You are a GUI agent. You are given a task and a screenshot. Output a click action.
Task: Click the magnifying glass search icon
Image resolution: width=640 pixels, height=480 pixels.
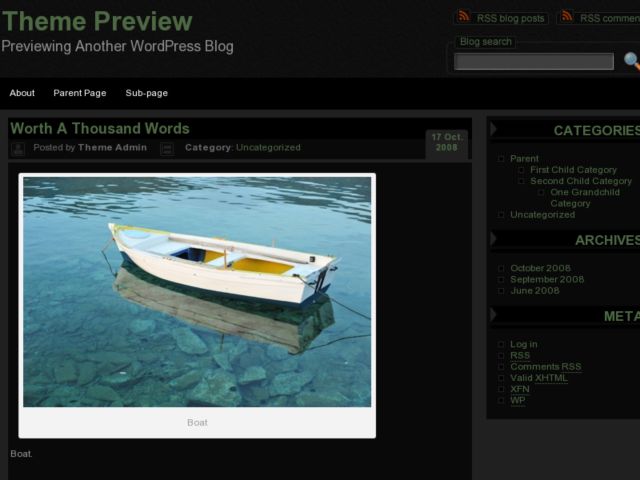(x=632, y=61)
